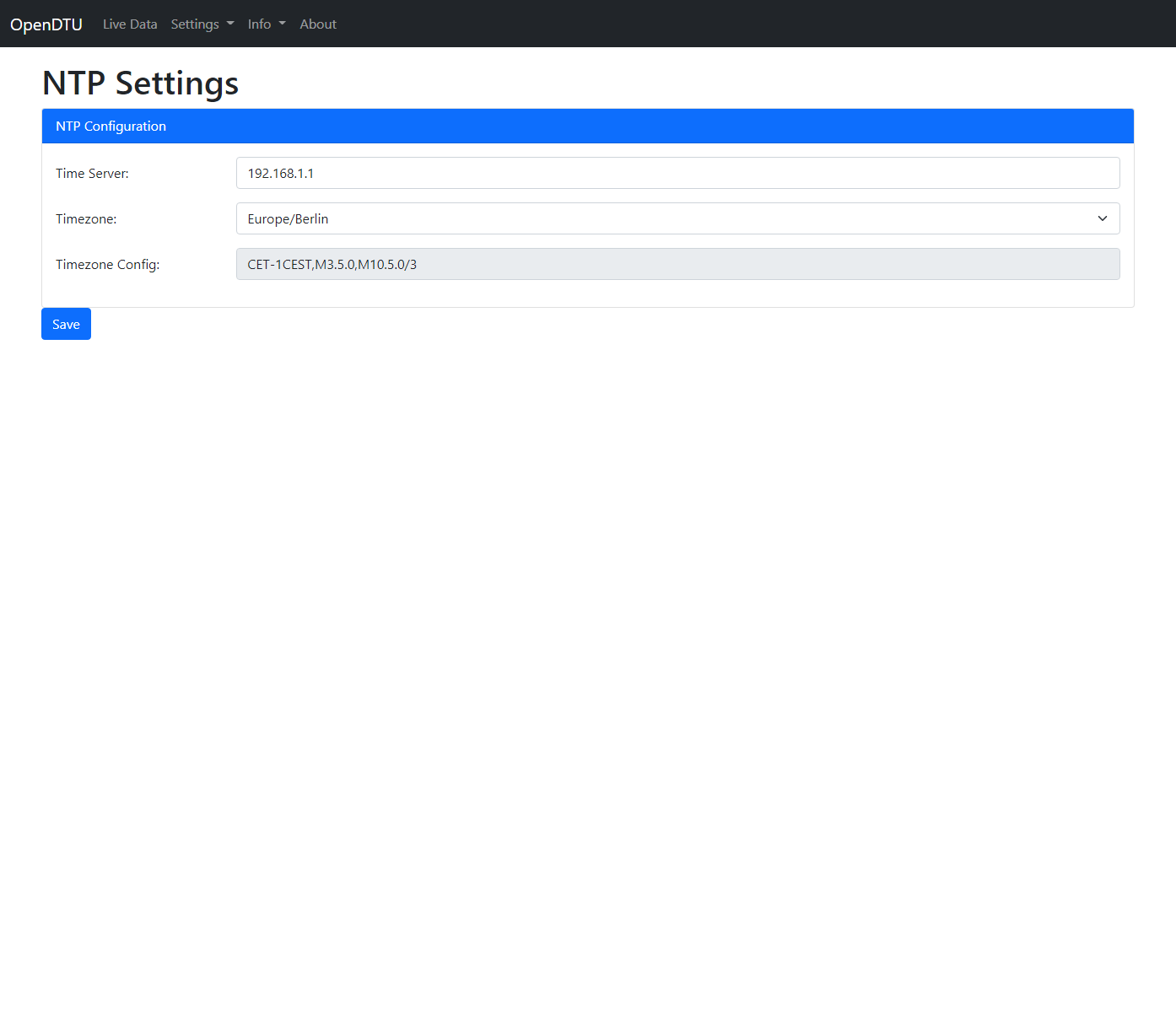Click on the 192.168.1.1 server address
This screenshot has height=1012, width=1176.
280,174
